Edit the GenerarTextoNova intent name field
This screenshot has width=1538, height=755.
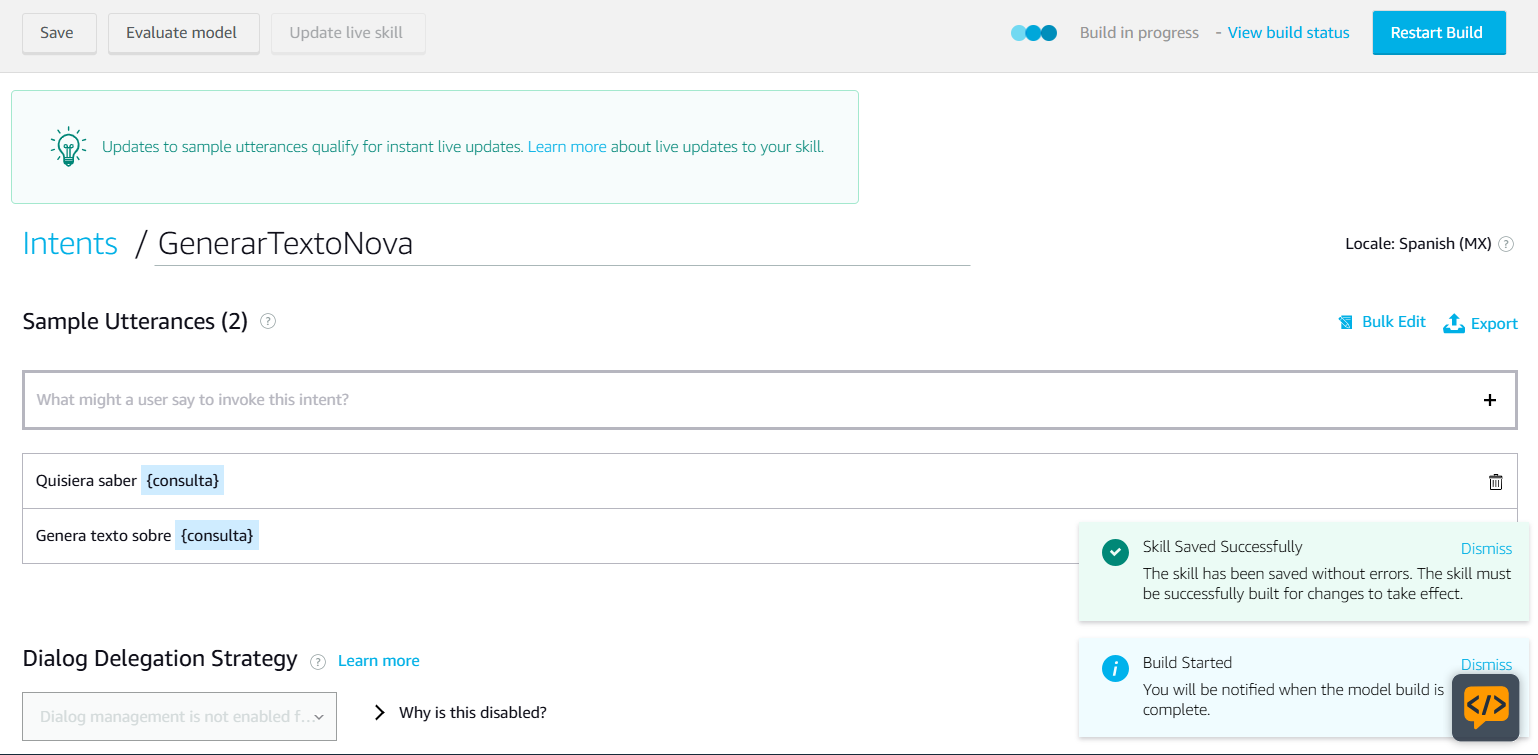pyautogui.click(x=560, y=244)
